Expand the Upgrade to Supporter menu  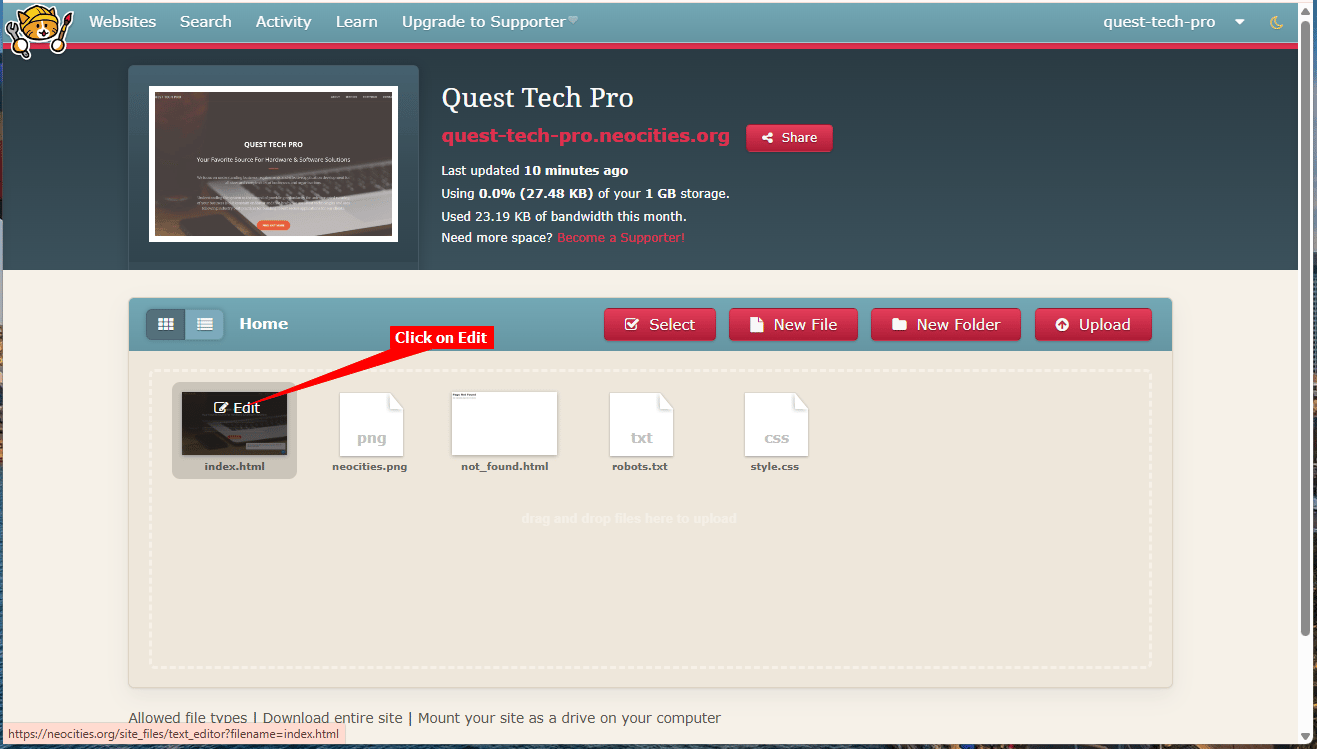point(490,22)
